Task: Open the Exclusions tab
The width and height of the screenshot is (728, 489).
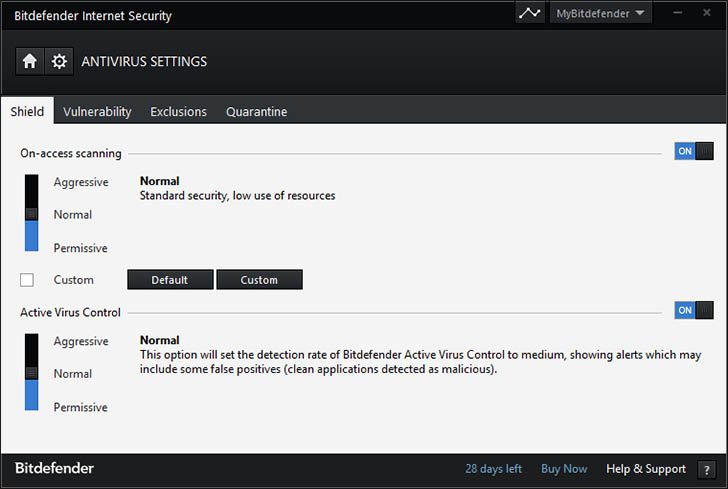Action: click(x=178, y=112)
